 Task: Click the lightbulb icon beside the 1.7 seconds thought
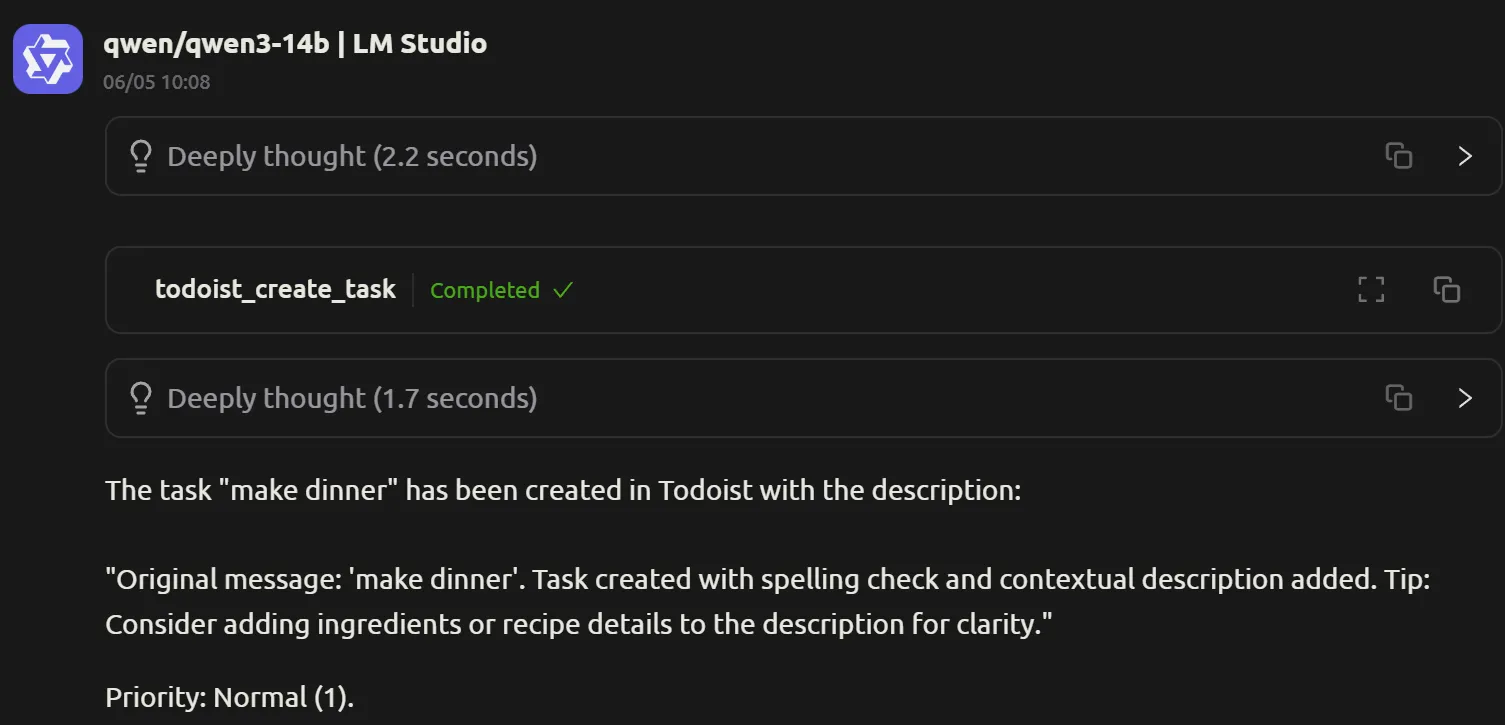click(x=141, y=398)
